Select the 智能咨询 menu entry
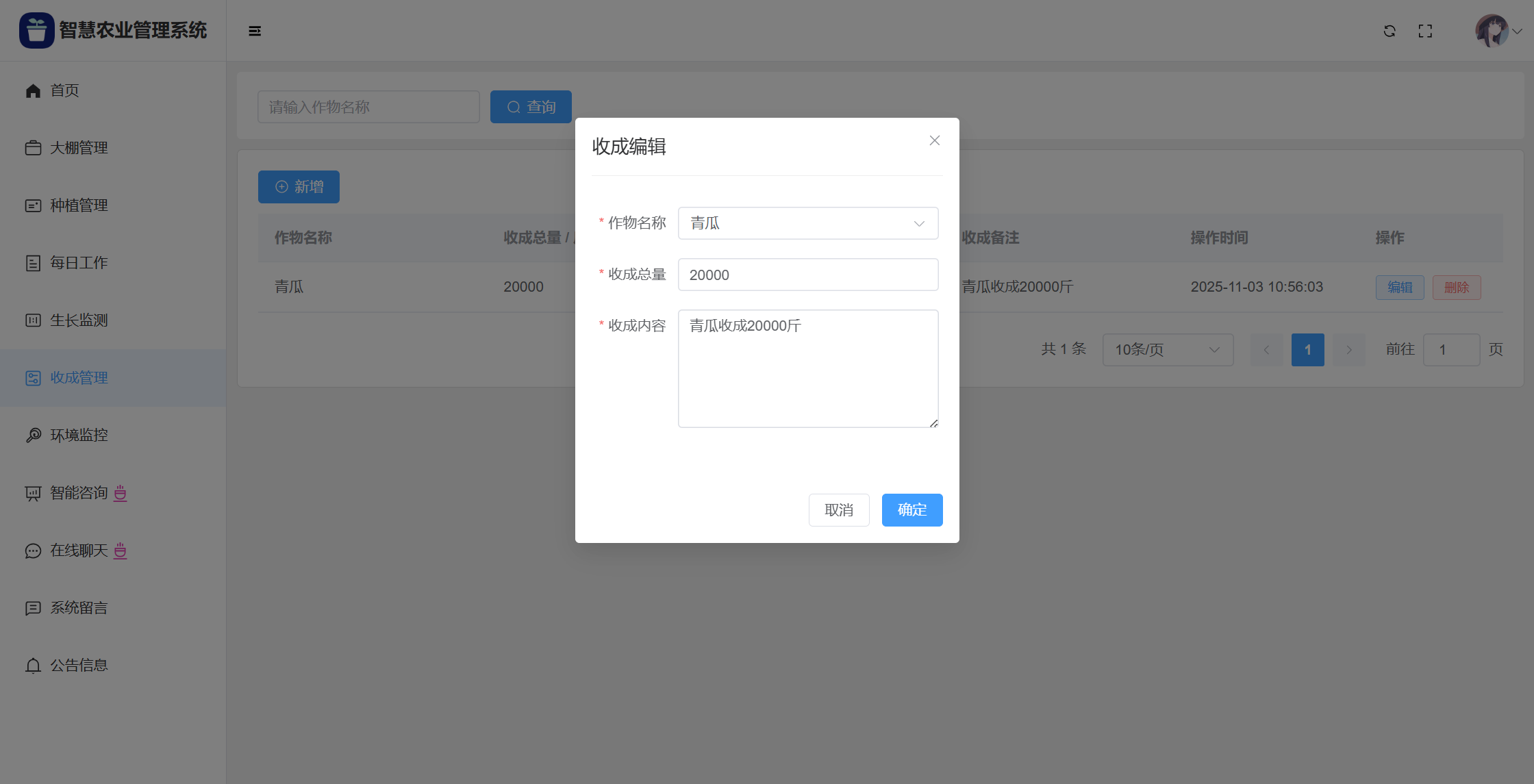The image size is (1534, 784). (79, 493)
